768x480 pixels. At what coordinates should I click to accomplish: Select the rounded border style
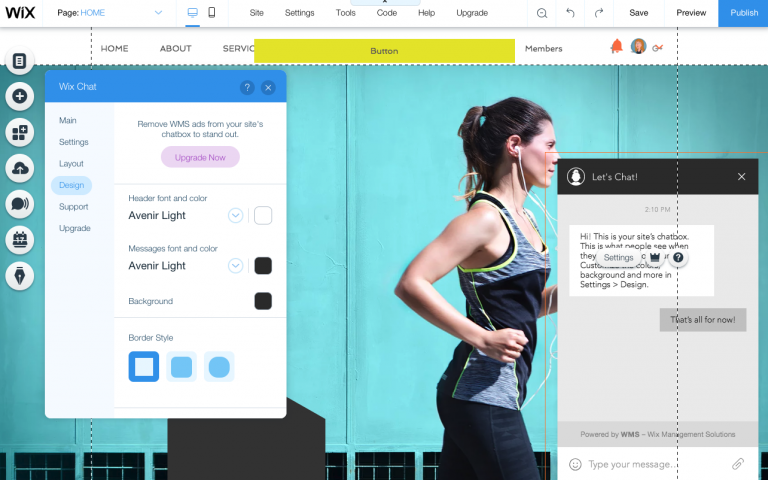tap(181, 366)
